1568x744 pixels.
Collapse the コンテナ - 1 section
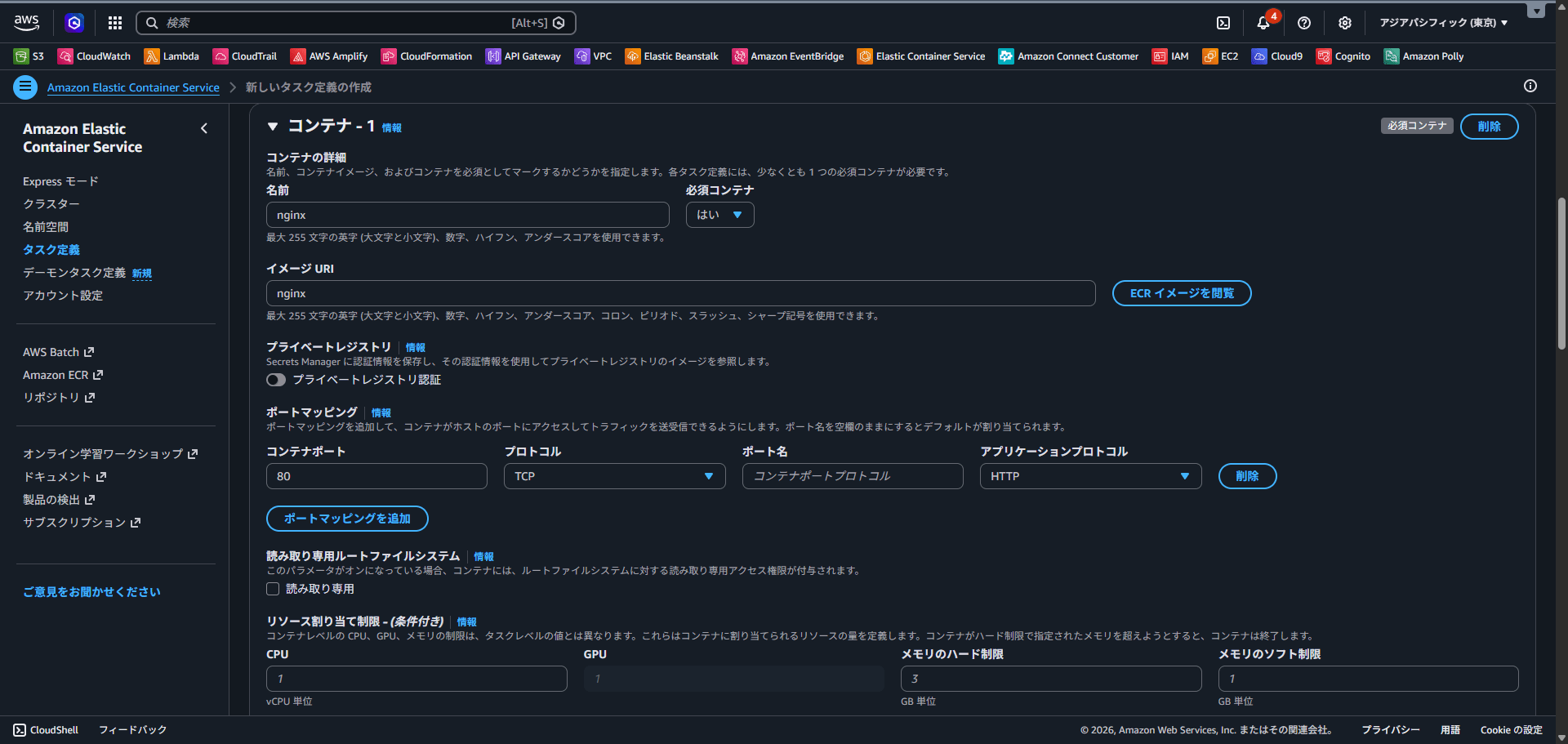(273, 127)
